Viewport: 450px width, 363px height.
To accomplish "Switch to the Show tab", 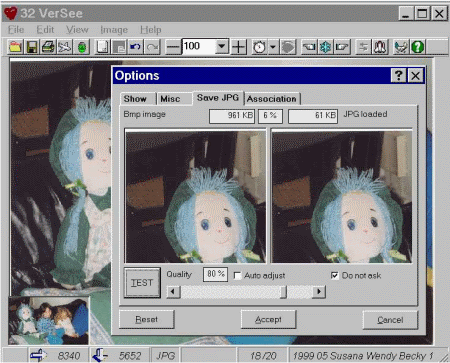I will coord(138,99).
